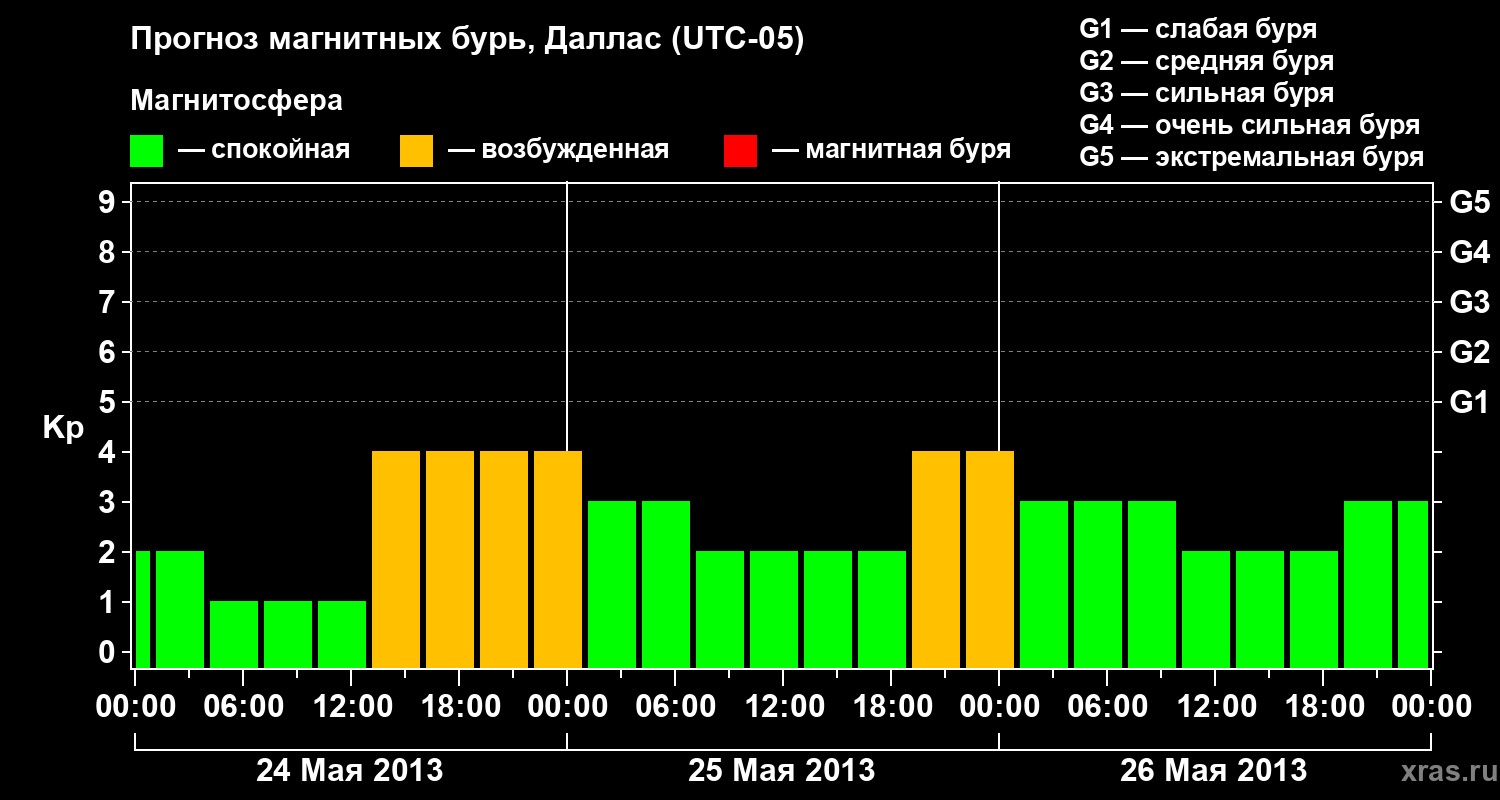1500x800 pixels.
Task: Click the green 'спокойная' legend swatch
Action: coord(146,150)
